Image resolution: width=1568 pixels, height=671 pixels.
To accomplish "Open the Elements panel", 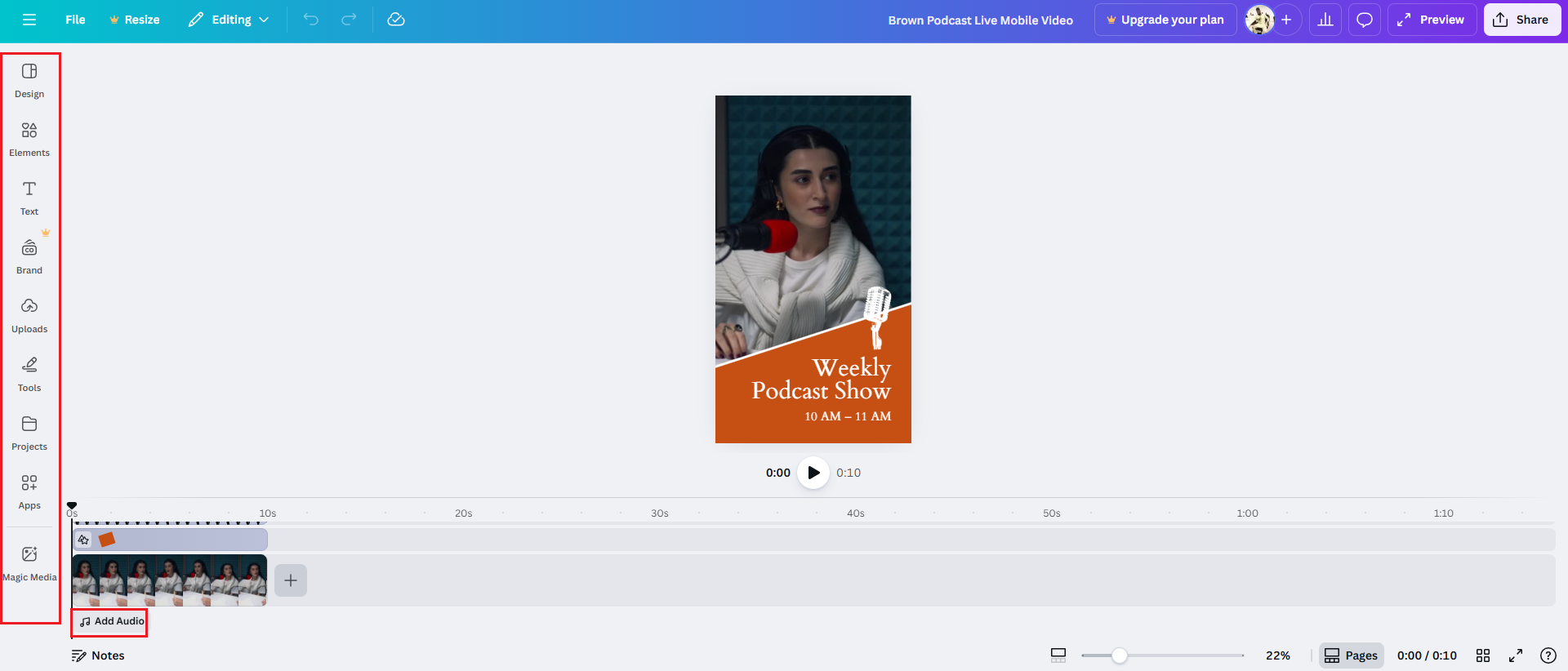I will pos(29,140).
